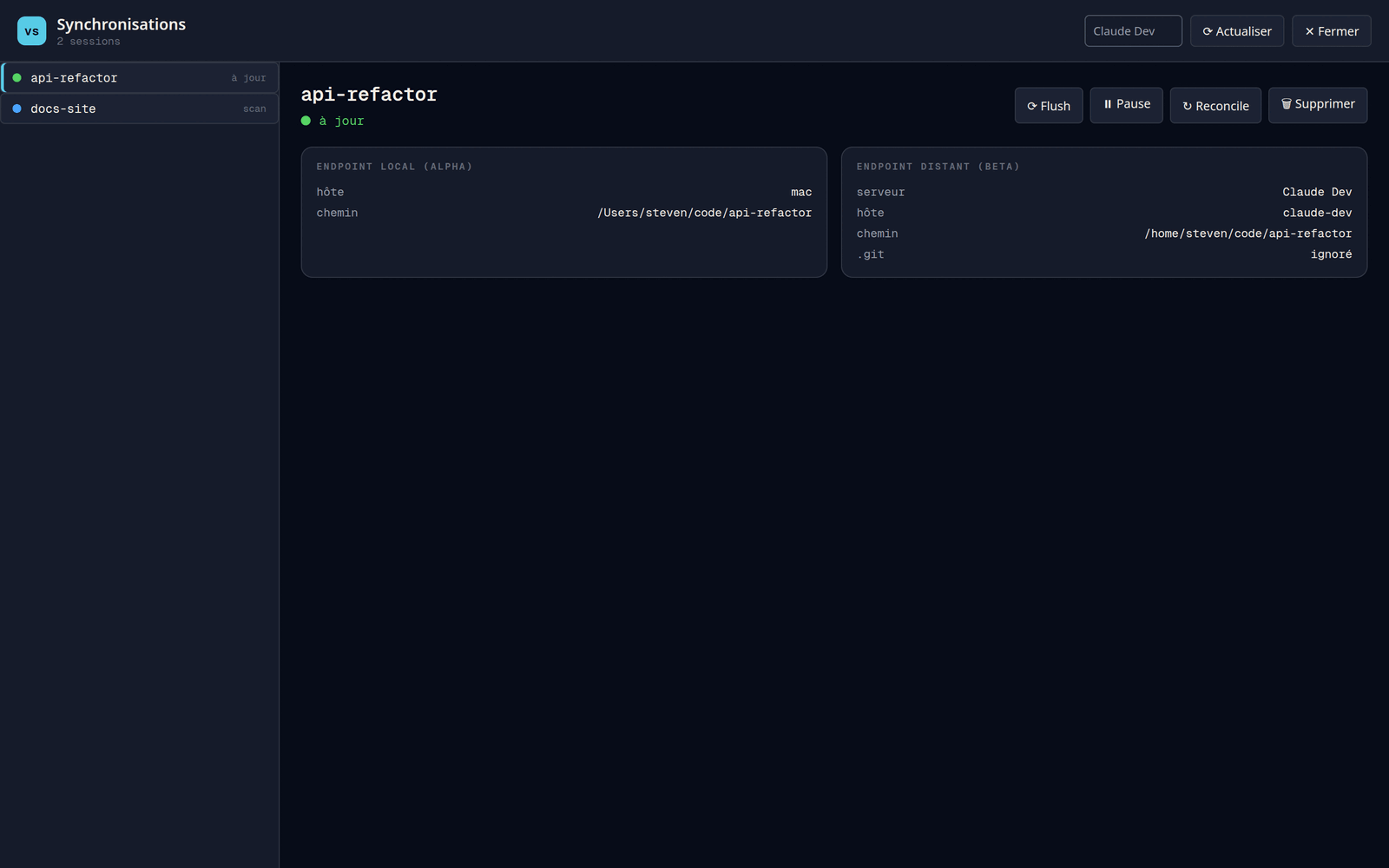1389x868 pixels.
Task: Select the api-refactor session in sidebar
Action: (140, 78)
